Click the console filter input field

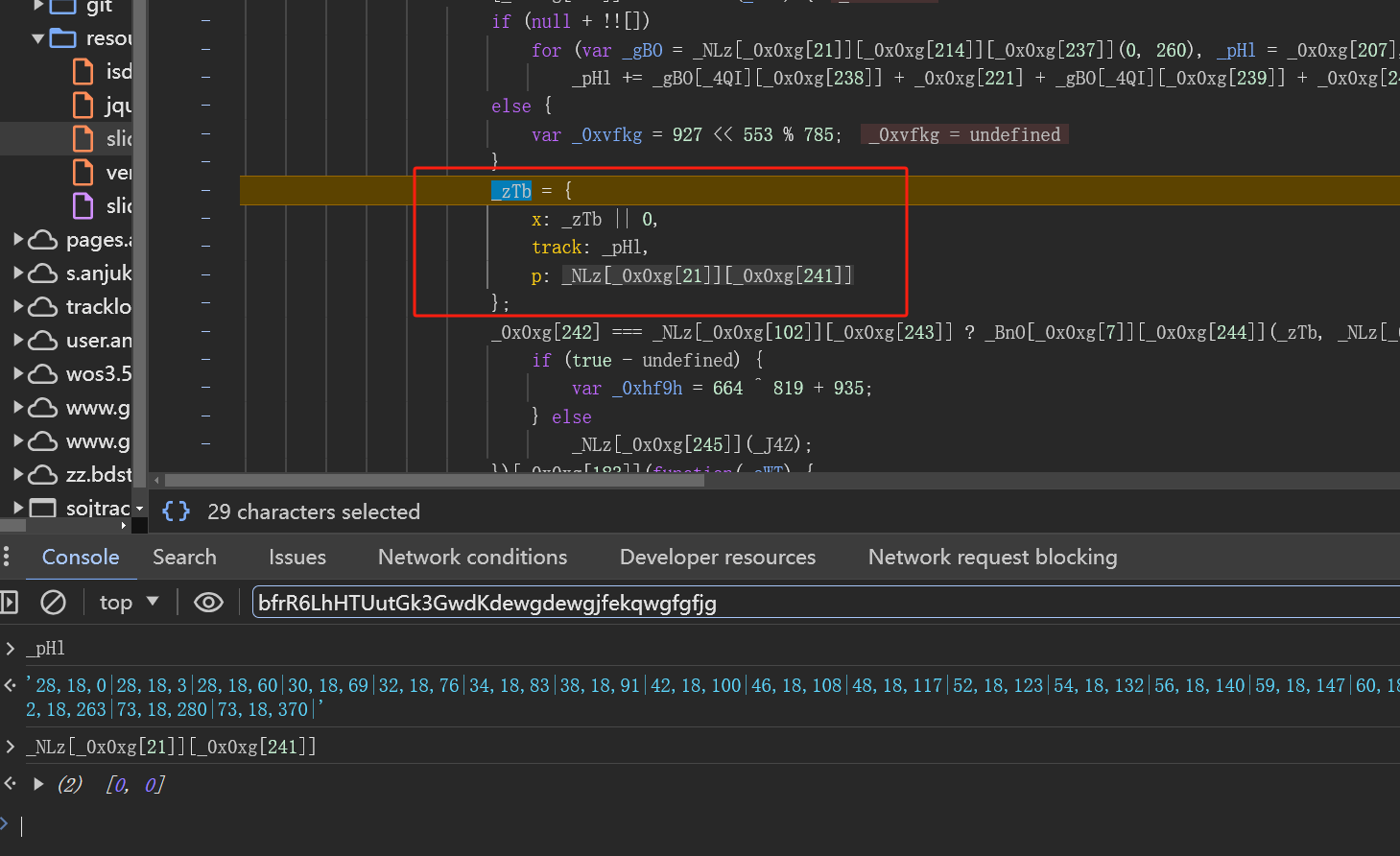coord(825,603)
